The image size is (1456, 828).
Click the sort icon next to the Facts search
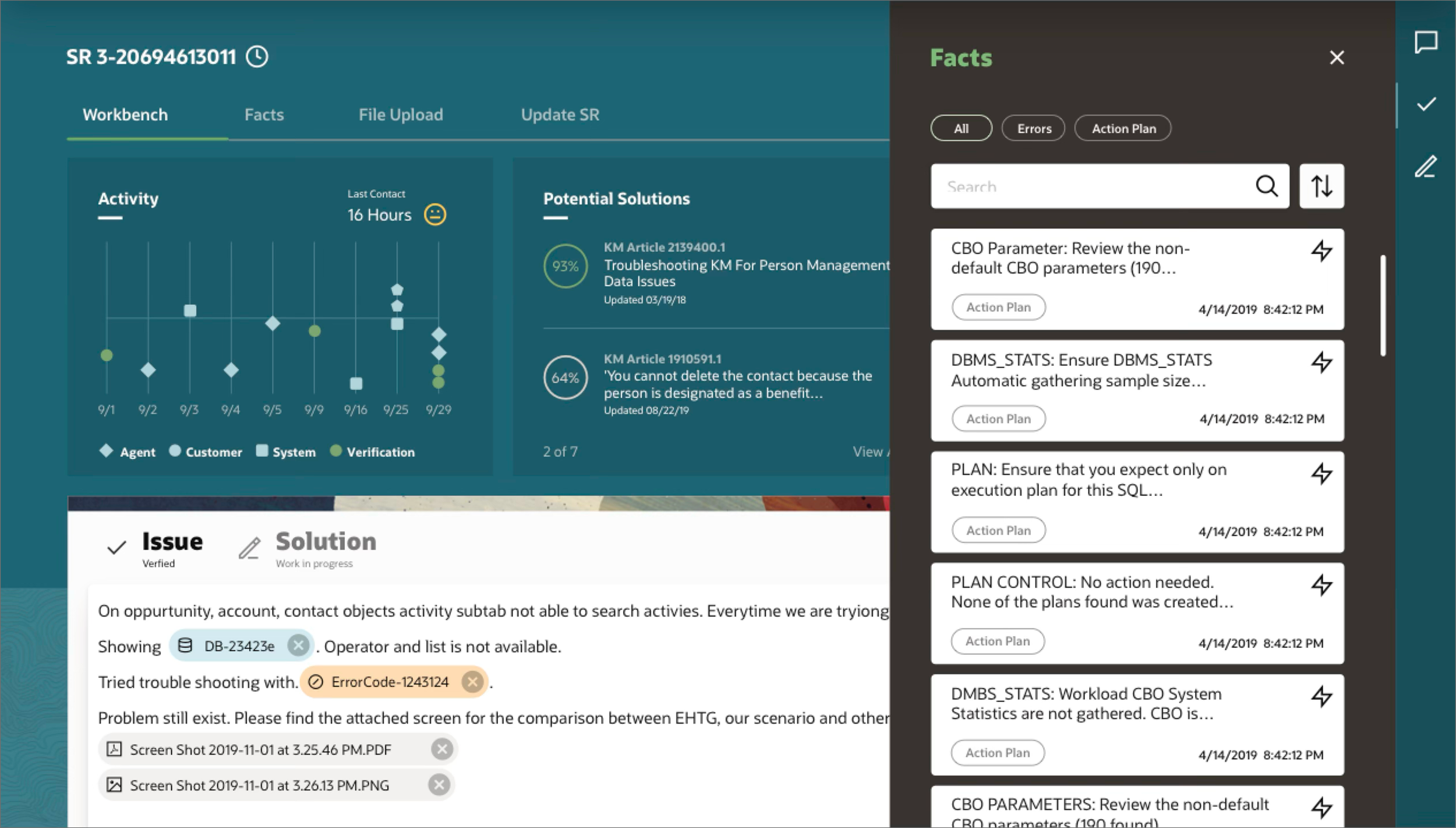[1322, 186]
